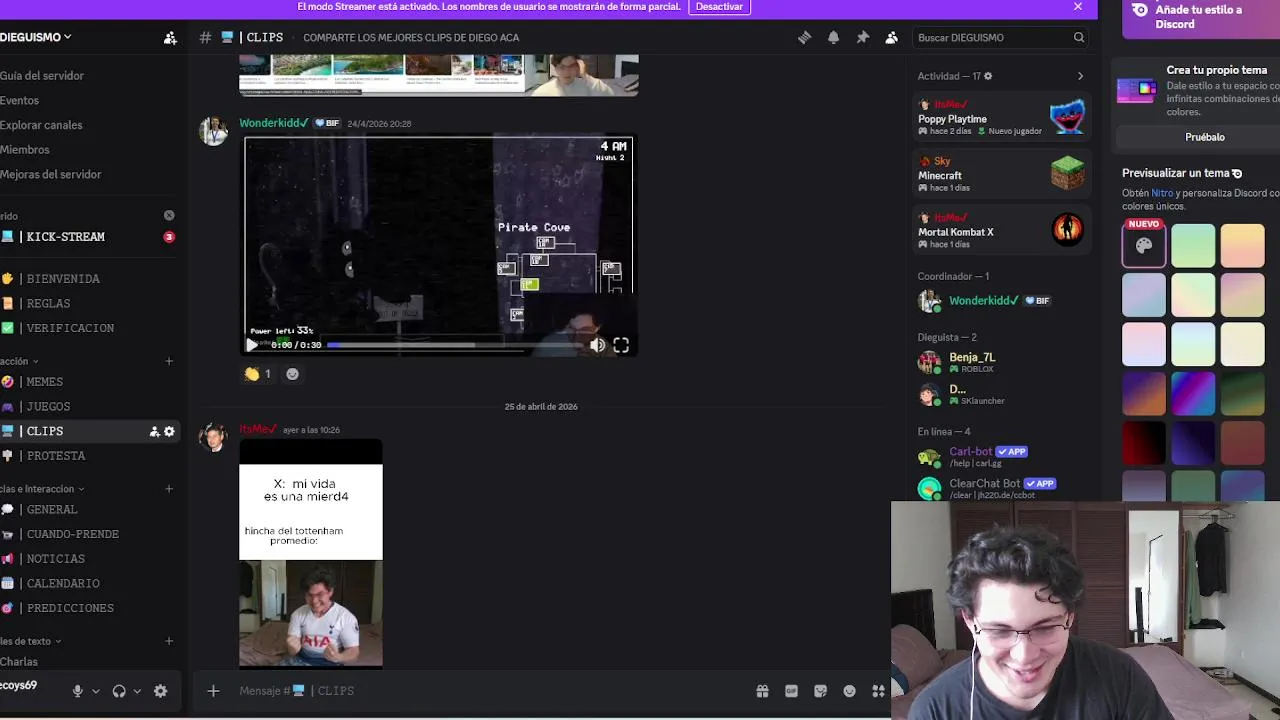The height and width of the screenshot is (720, 1280).
Task: Dismiss the 'rido' section X button
Action: coord(169,215)
